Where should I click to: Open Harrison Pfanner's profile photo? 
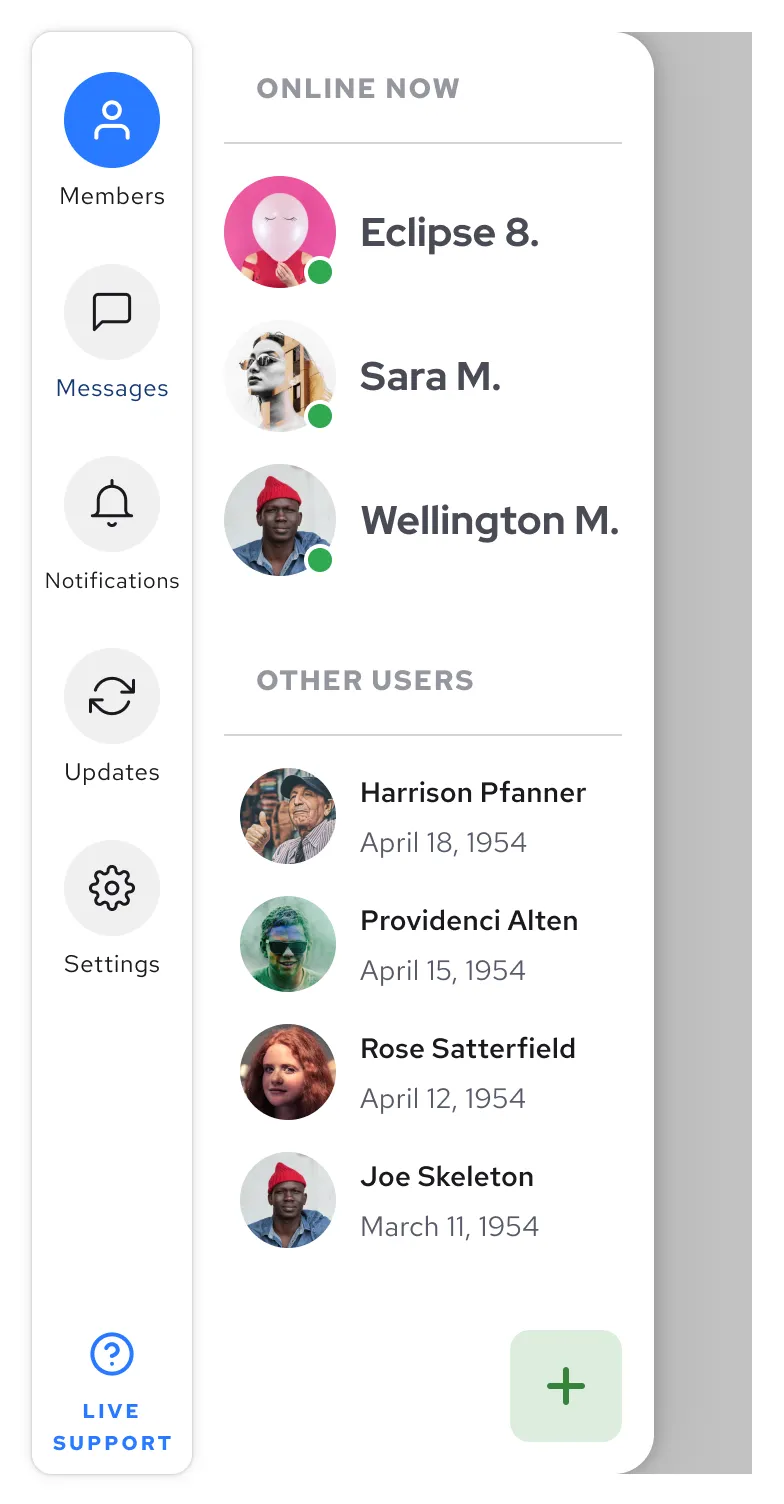coord(288,816)
